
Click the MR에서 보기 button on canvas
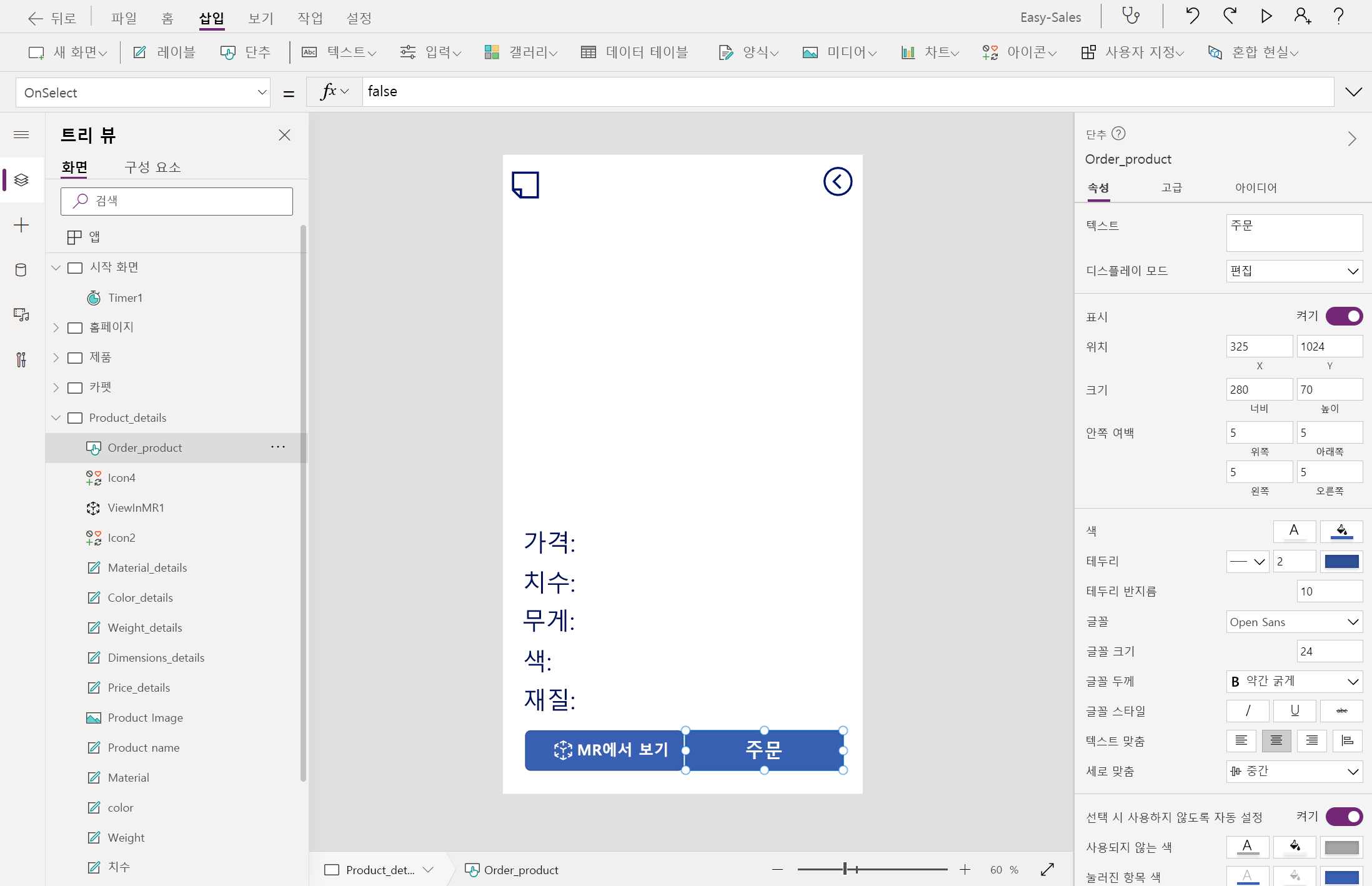604,750
